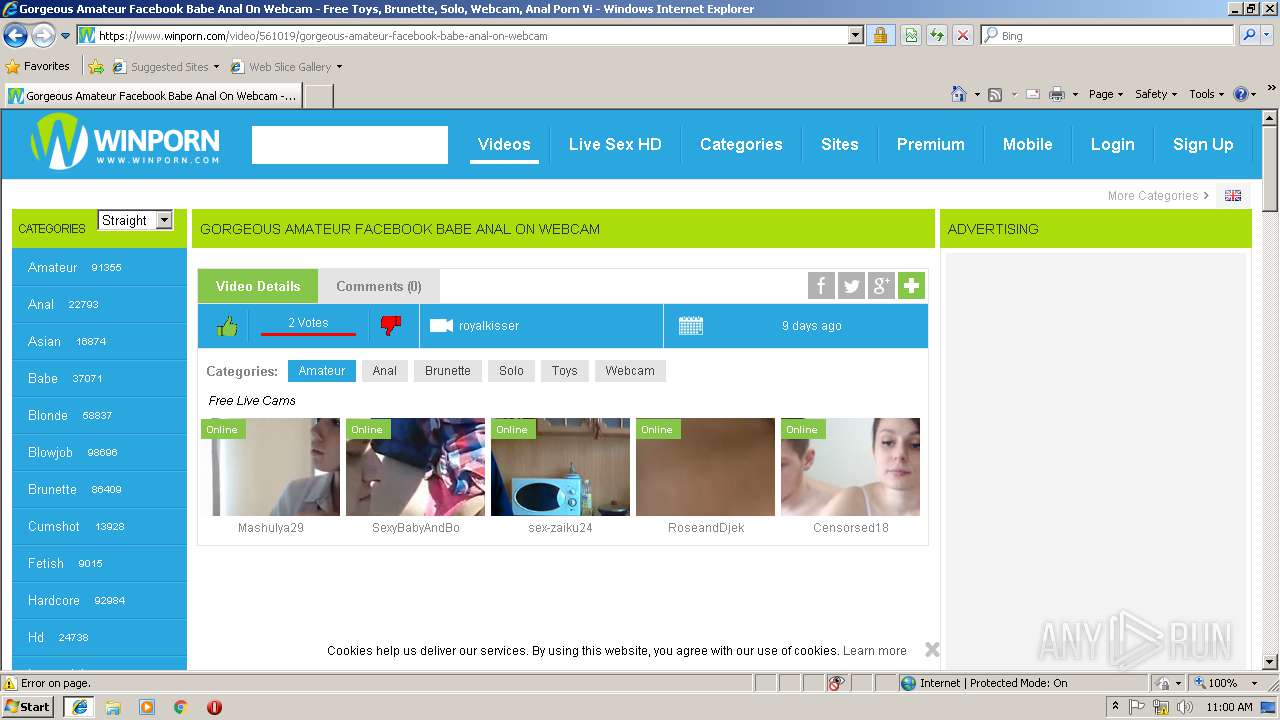Click the Print icon
Screen dimensions: 1280x720
click(1056, 94)
